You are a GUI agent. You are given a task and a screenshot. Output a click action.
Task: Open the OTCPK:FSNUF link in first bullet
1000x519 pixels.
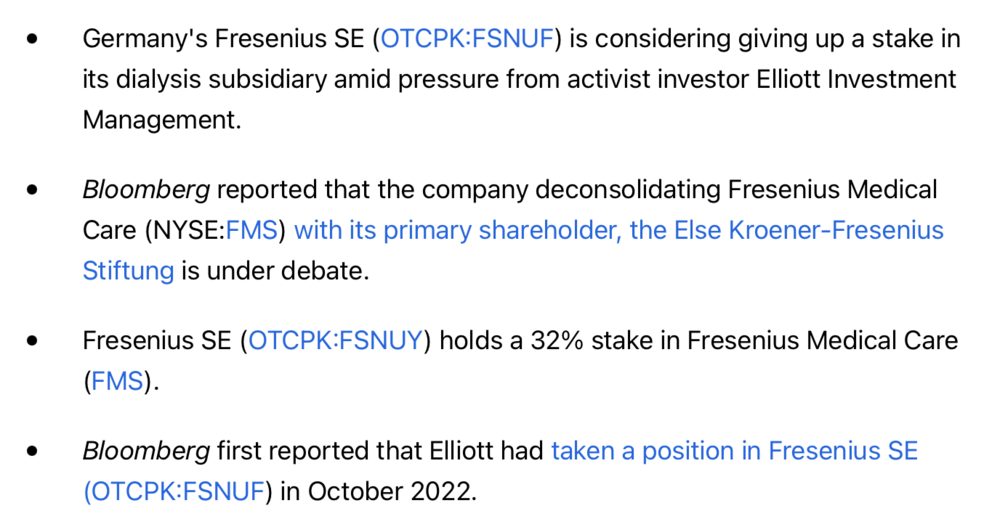point(468,40)
